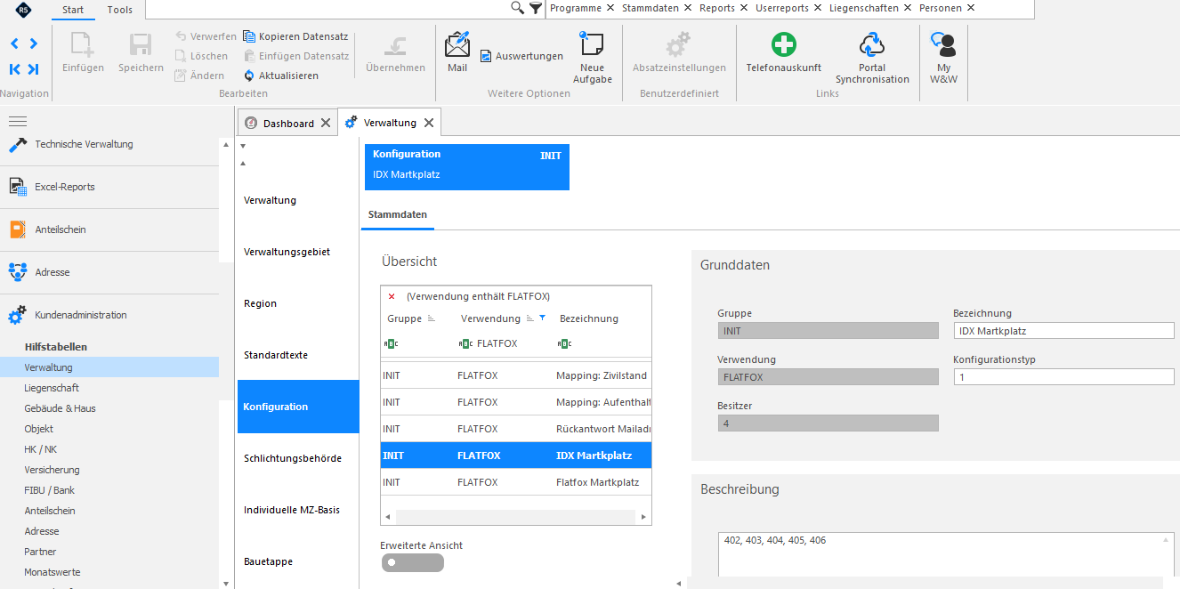Click the small down arrow above Verwaltung list
This screenshot has width=1180, height=589.
[242, 145]
